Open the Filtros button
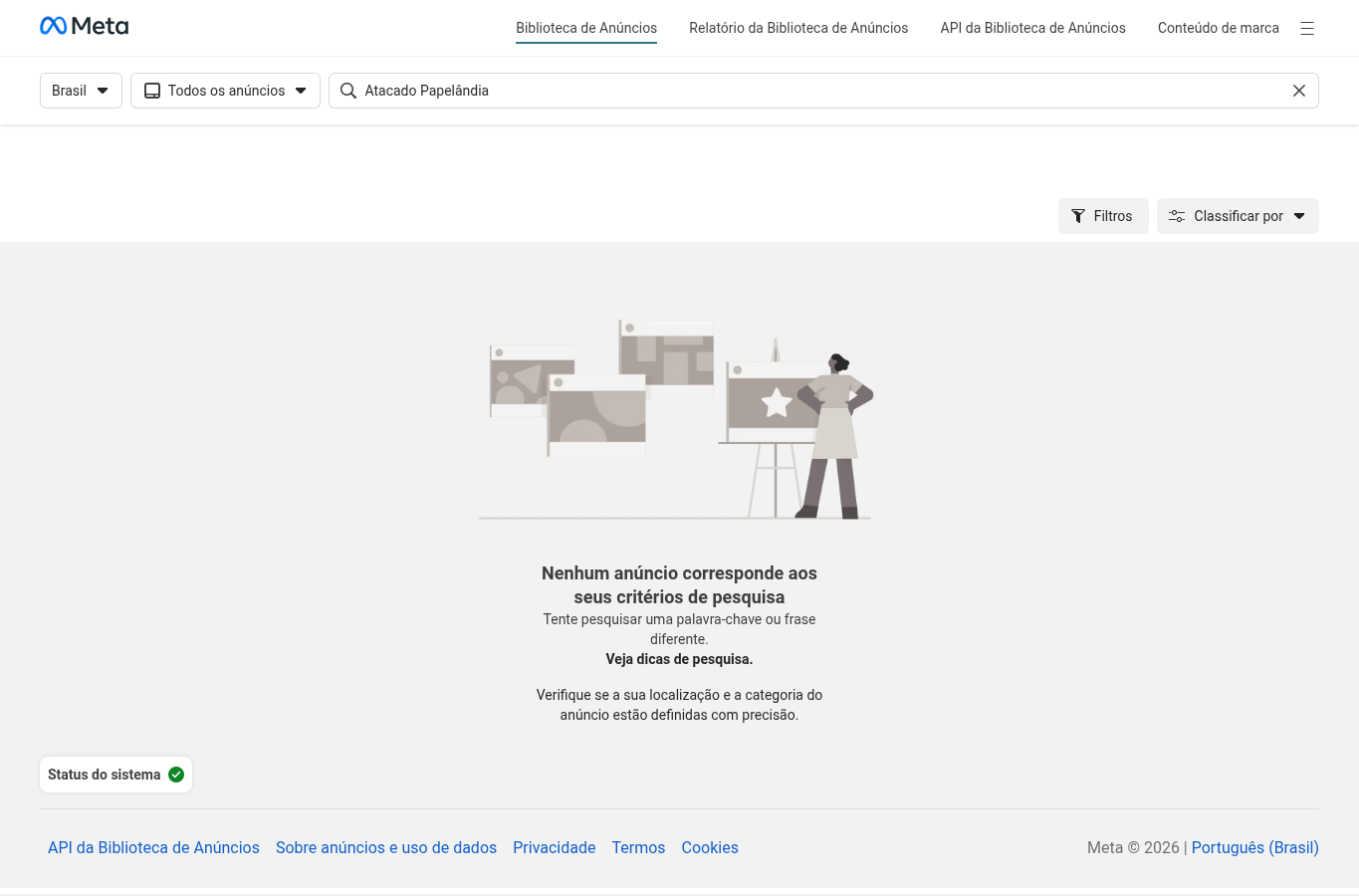Viewport: 1359px width, 896px height. click(x=1103, y=216)
